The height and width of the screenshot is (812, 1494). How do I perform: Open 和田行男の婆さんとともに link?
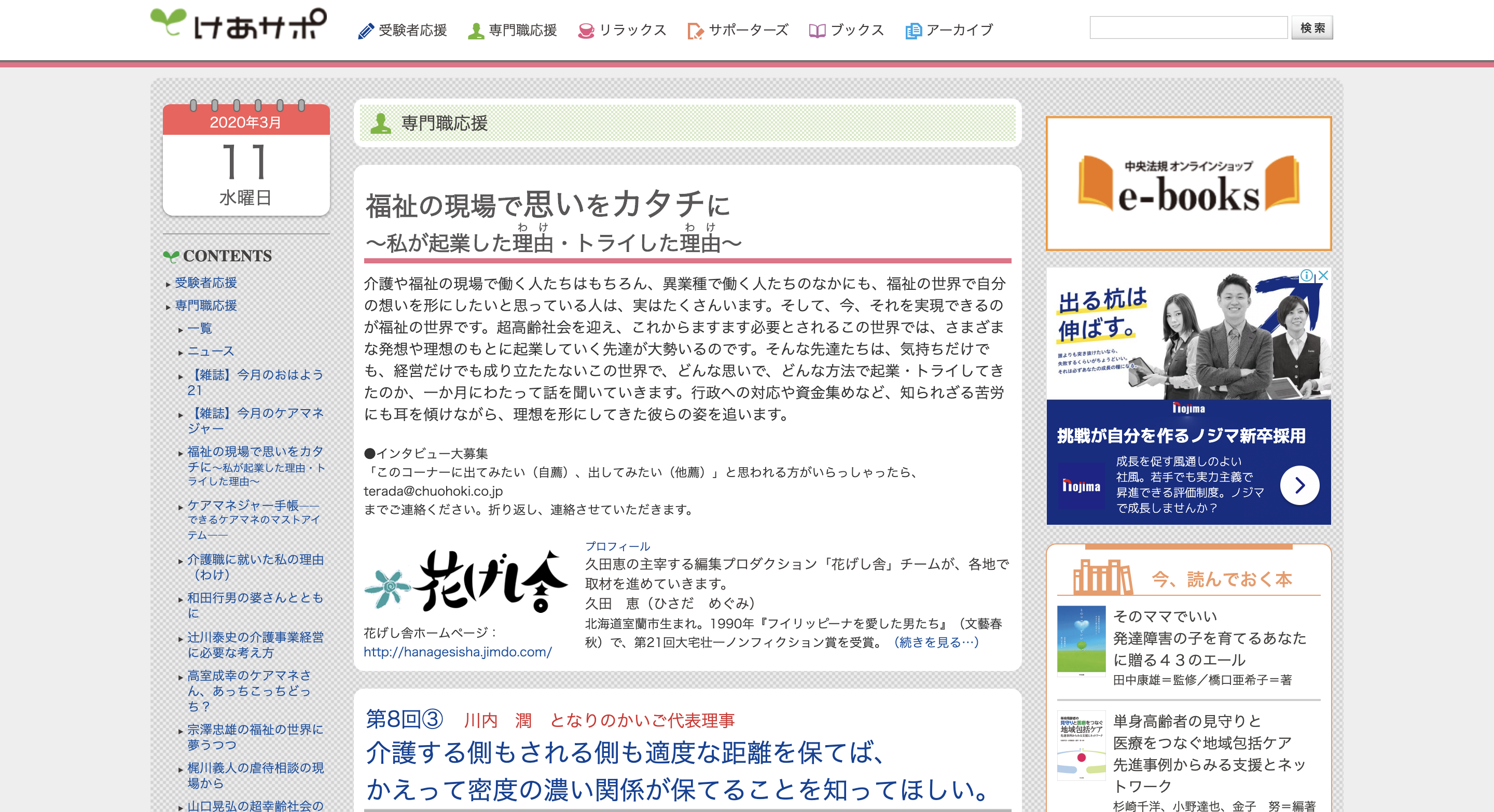click(255, 606)
